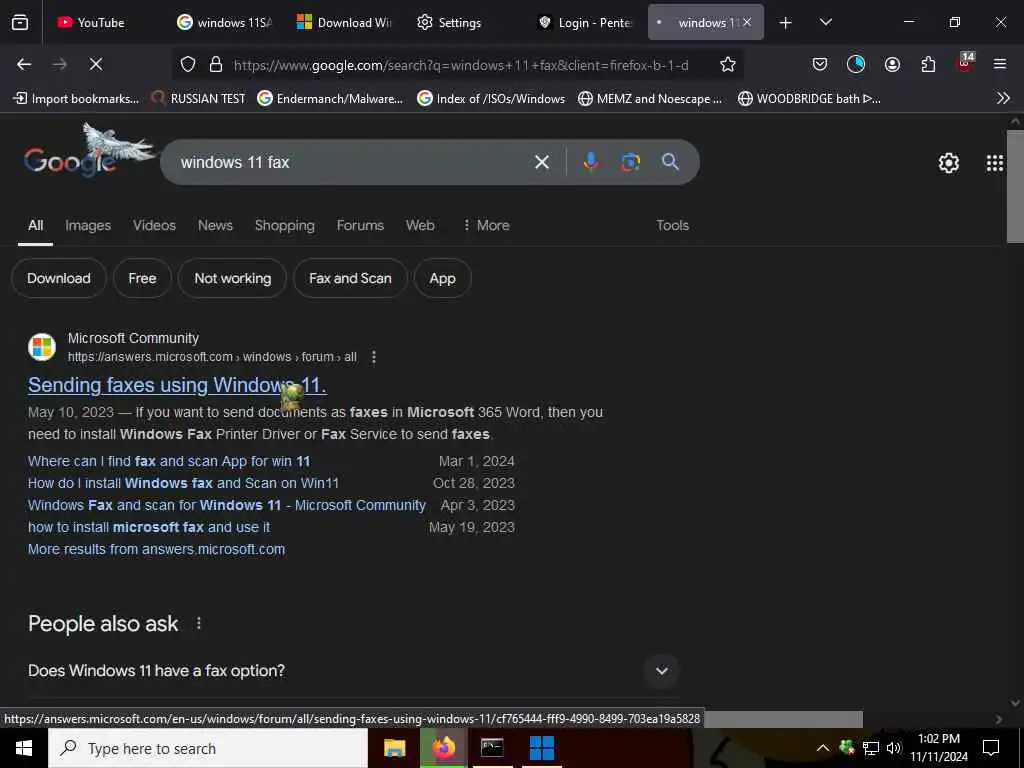
Task: Click the site padlock icon
Action: point(216,65)
